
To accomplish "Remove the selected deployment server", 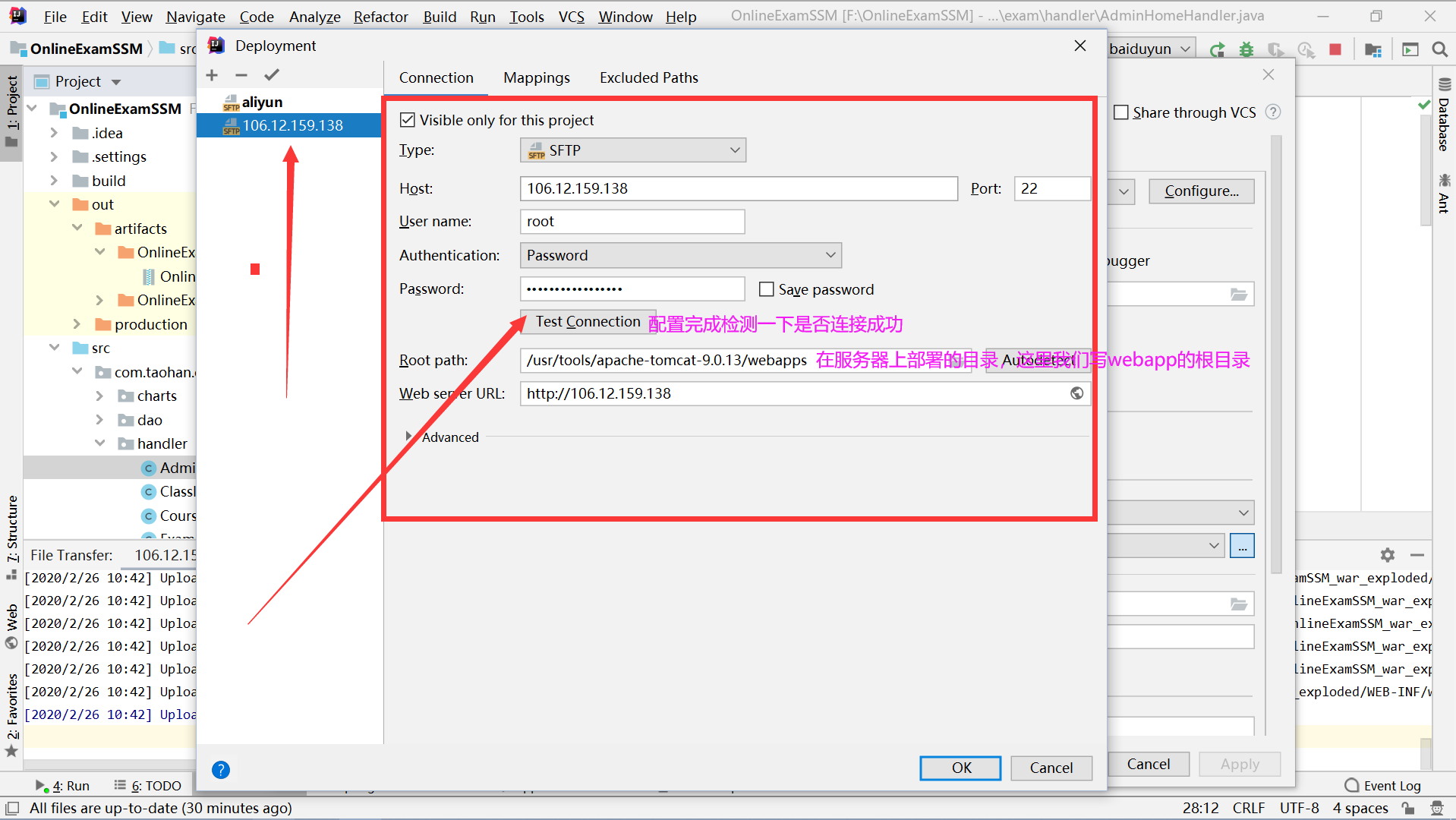I will pyautogui.click(x=241, y=75).
